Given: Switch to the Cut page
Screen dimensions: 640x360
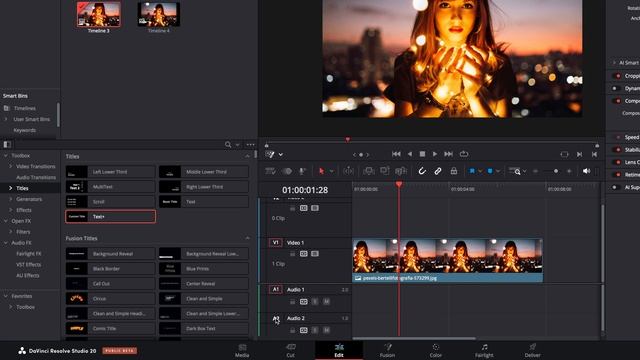Looking at the screenshot, I should tap(291, 351).
